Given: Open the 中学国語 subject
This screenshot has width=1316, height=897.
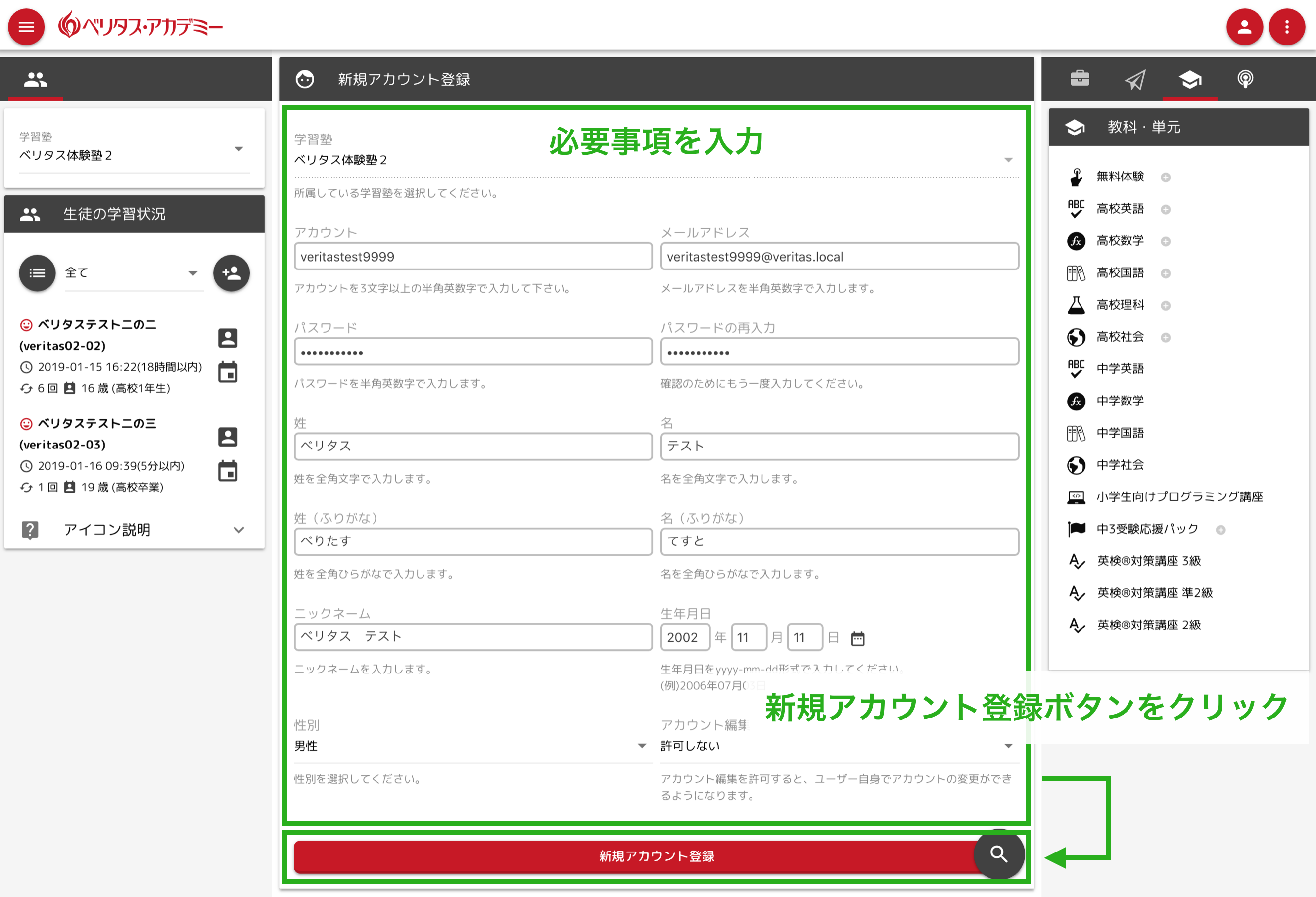Looking at the screenshot, I should [x=1120, y=433].
